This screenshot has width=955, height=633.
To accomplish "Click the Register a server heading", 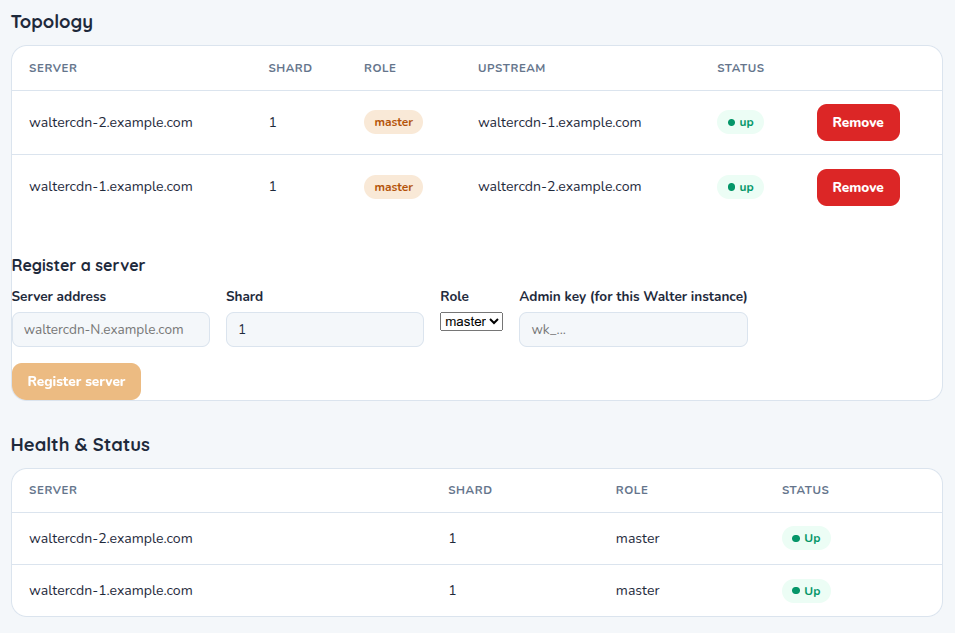I will click(x=79, y=265).
